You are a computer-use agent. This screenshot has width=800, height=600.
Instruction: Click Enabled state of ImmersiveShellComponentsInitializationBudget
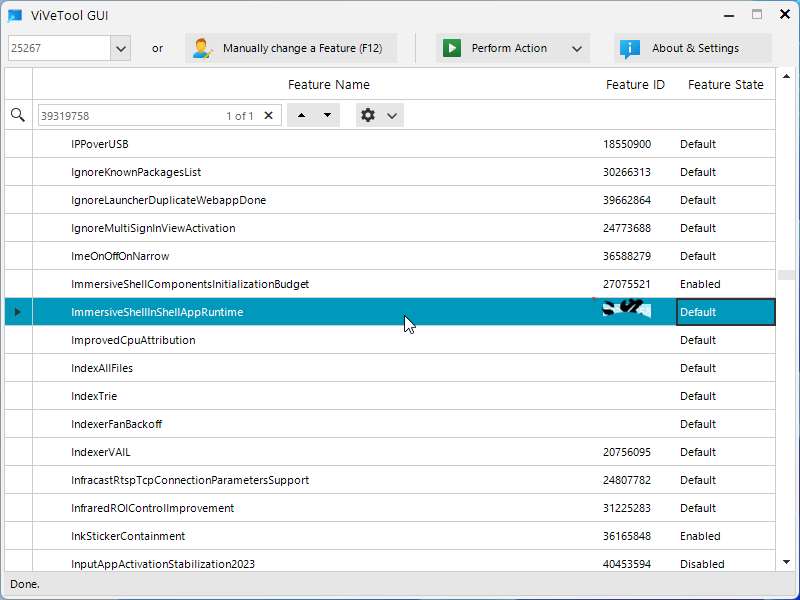[x=700, y=284]
